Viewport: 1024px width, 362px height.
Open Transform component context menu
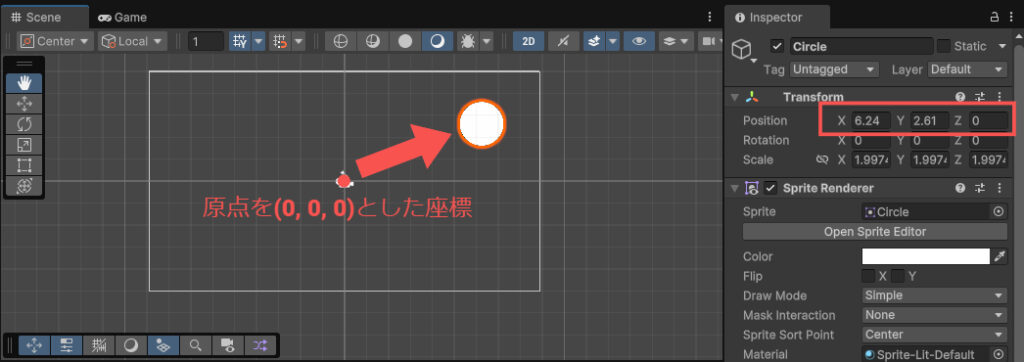click(x=999, y=97)
